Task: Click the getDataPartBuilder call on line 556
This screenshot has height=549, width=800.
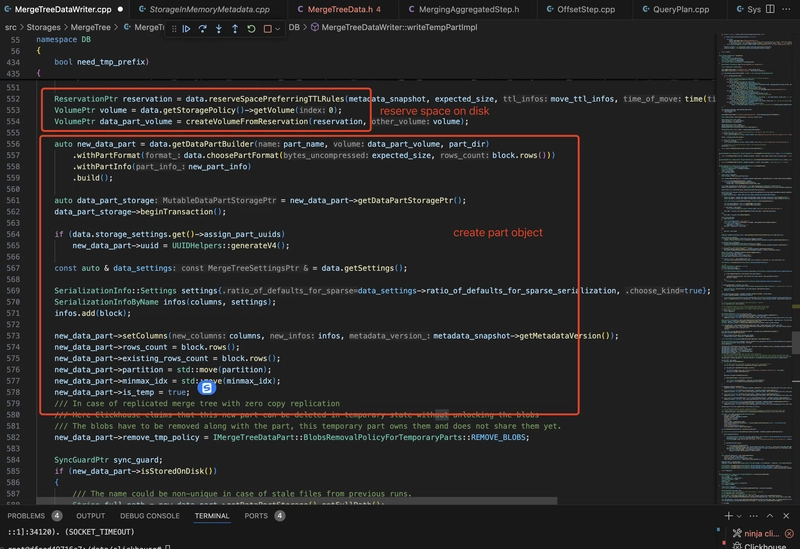Action: [x=213, y=144]
